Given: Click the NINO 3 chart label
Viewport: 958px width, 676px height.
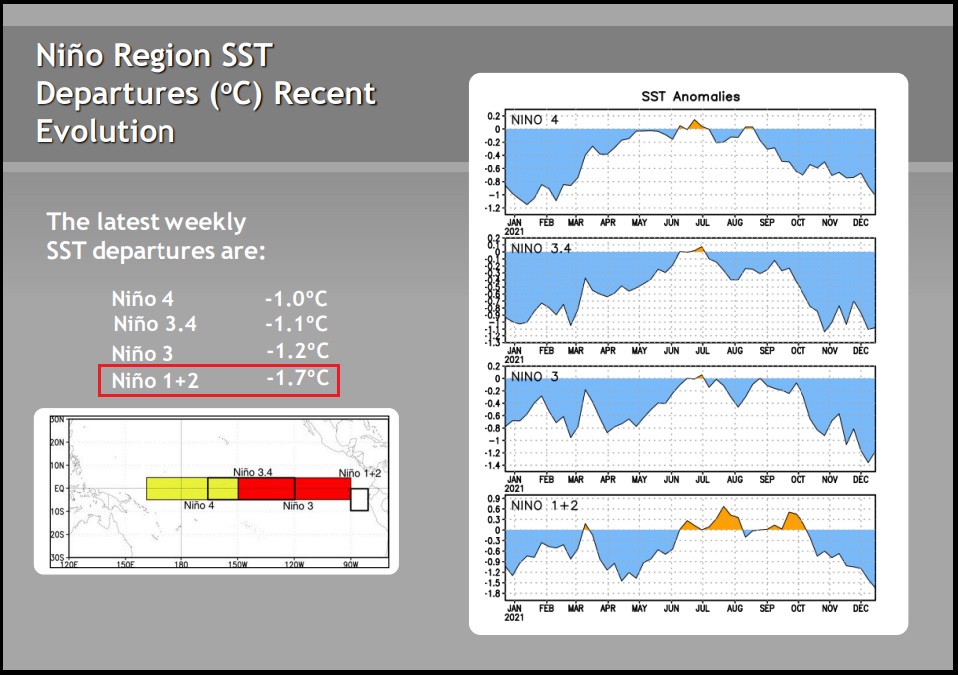Looking at the screenshot, I should point(535,377).
